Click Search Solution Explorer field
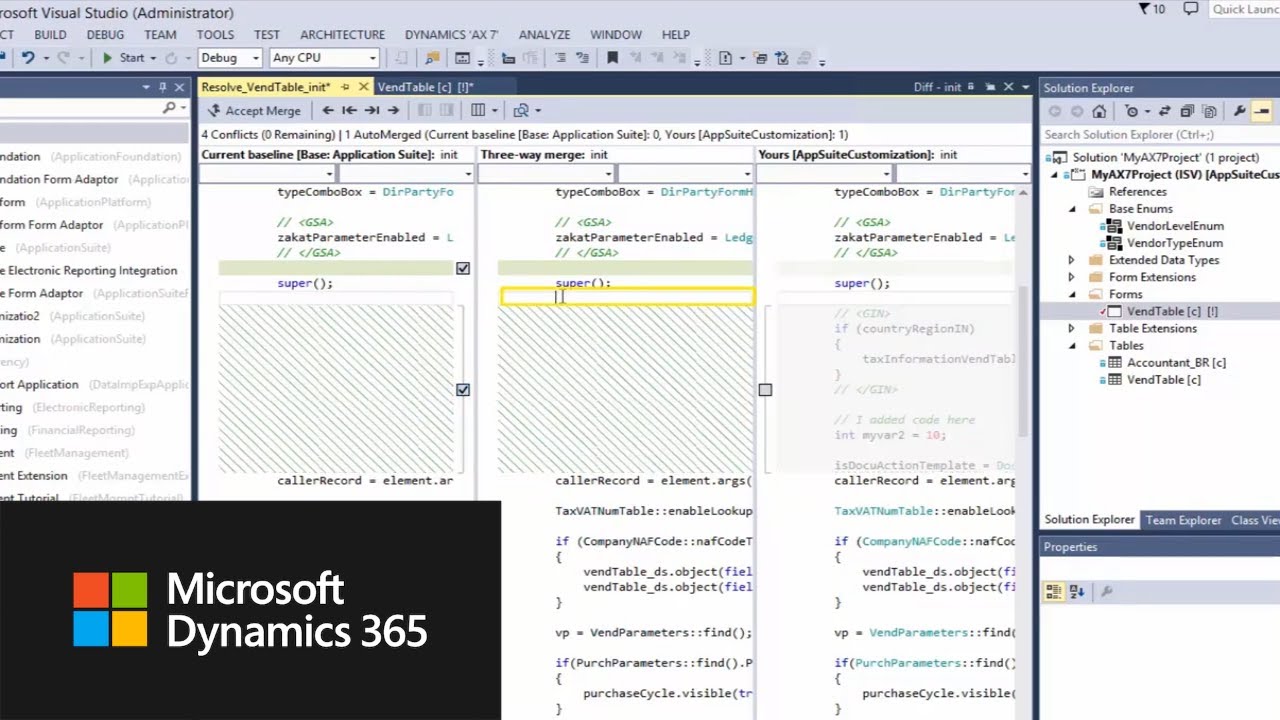The image size is (1280, 720). pos(1160,134)
